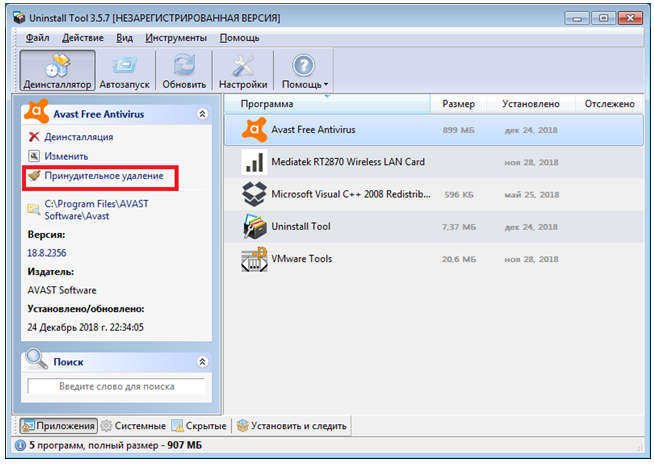This screenshot has width=654, height=464.
Task: Click the publisher text AVAST Software
Action: pyautogui.click(x=62, y=290)
